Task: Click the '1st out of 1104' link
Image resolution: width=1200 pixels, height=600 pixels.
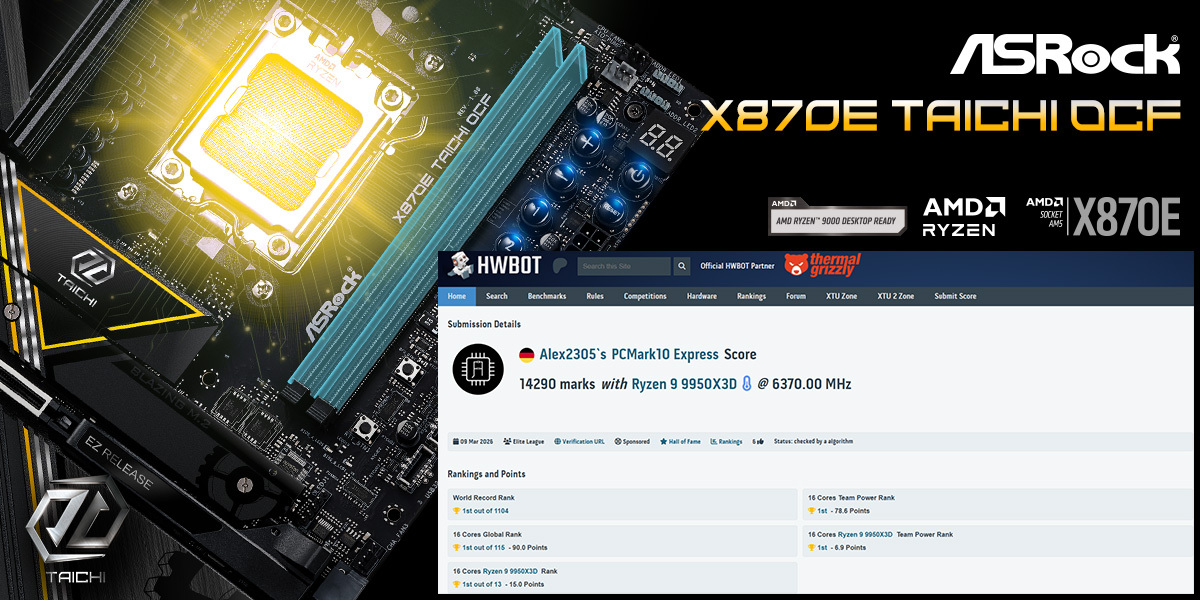Action: [x=485, y=511]
